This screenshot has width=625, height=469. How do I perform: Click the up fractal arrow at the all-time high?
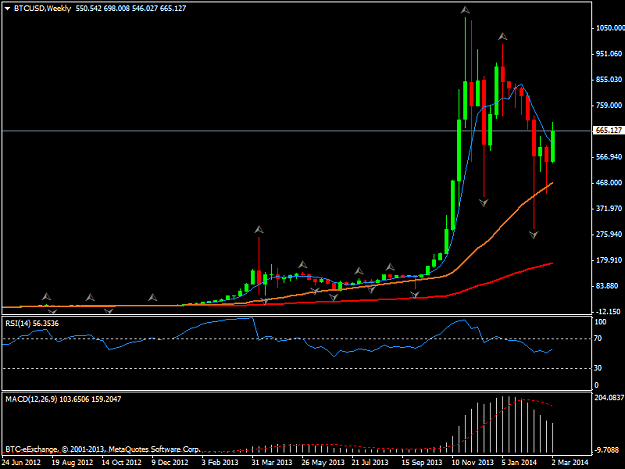465,10
